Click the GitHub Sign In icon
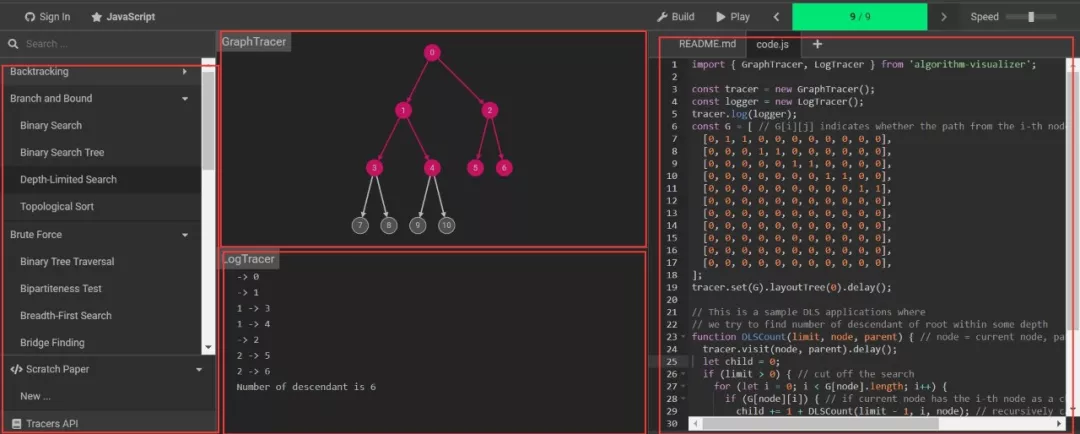1080x434 pixels. [30, 17]
